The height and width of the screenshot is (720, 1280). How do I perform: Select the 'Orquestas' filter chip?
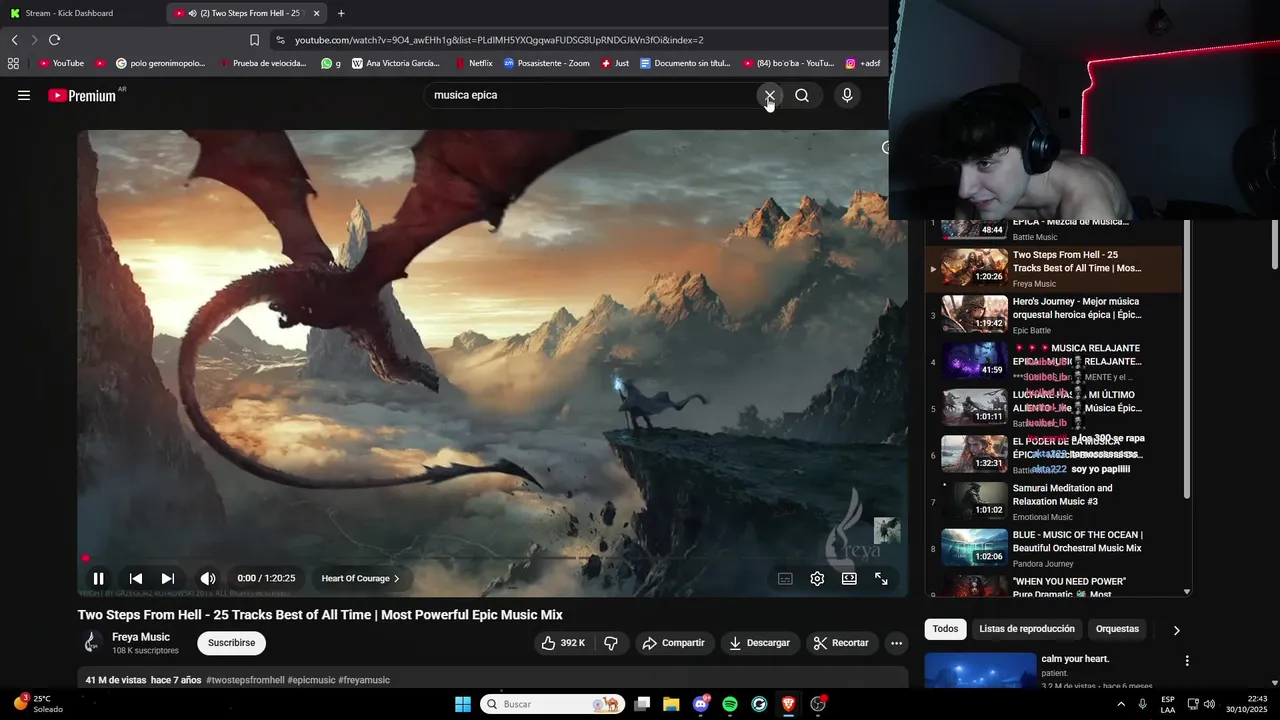click(x=1117, y=629)
